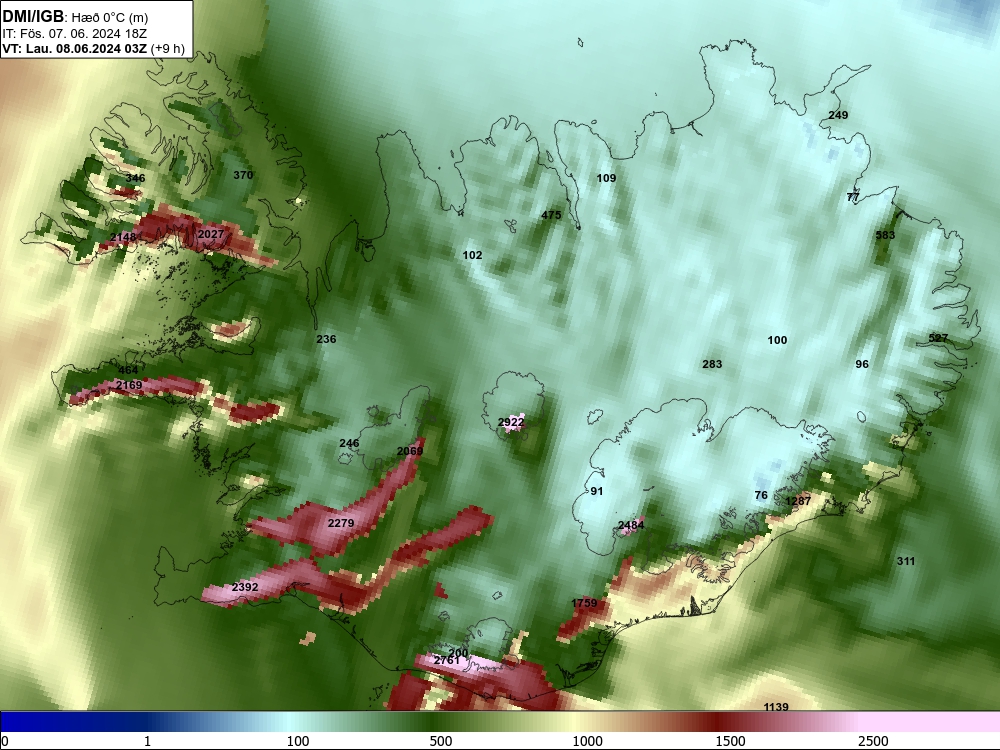Click the map value 109
The image size is (1000, 750).
tap(606, 178)
